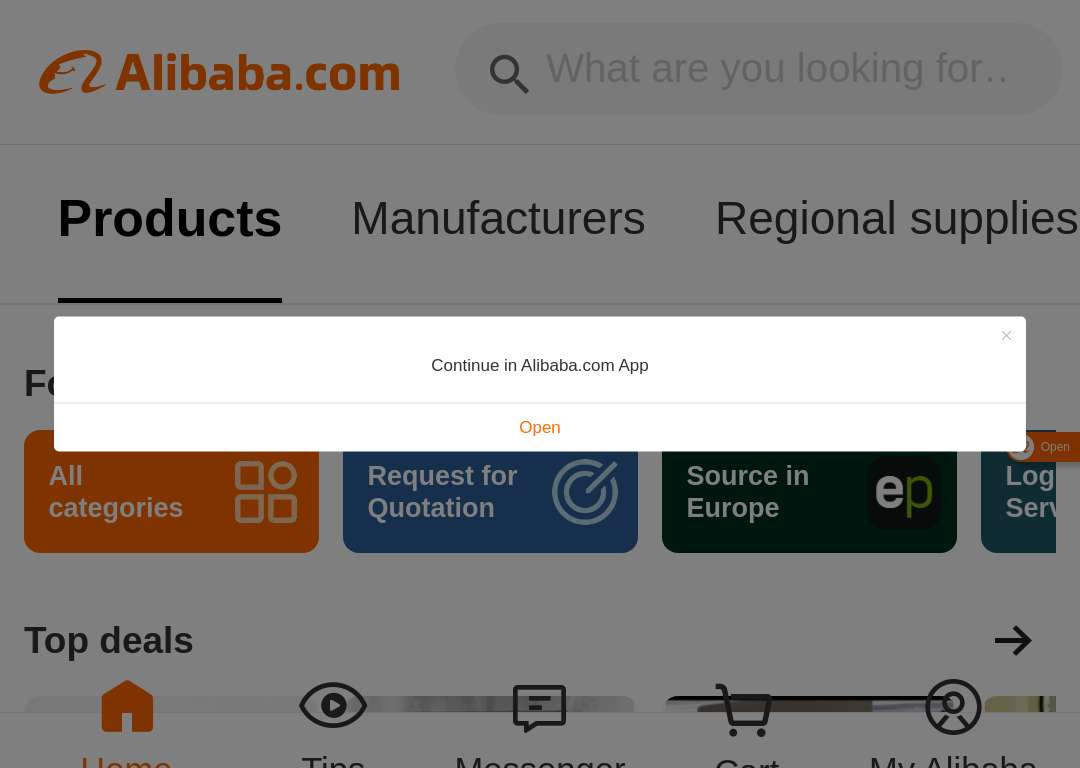Screen dimensions: 1080x768
Task: Click the Alibaba.com logo
Action: click(x=220, y=72)
